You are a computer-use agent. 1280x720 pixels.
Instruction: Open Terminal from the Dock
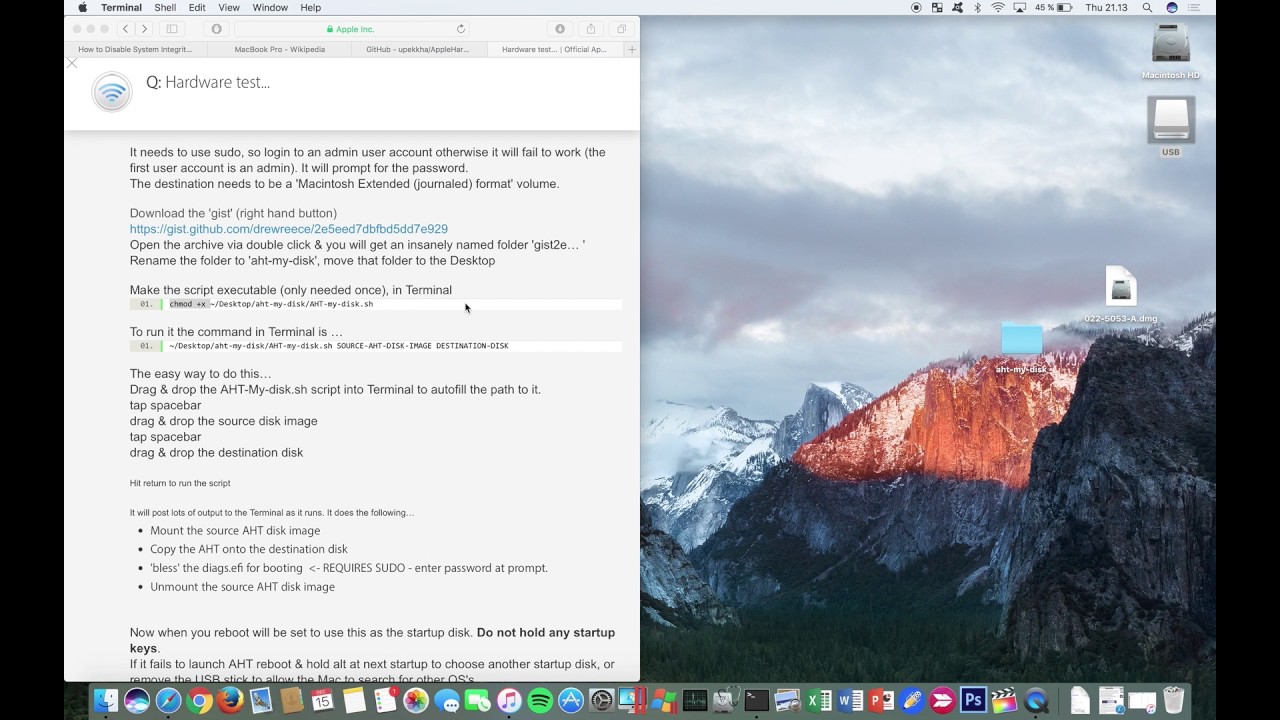[x=756, y=701]
